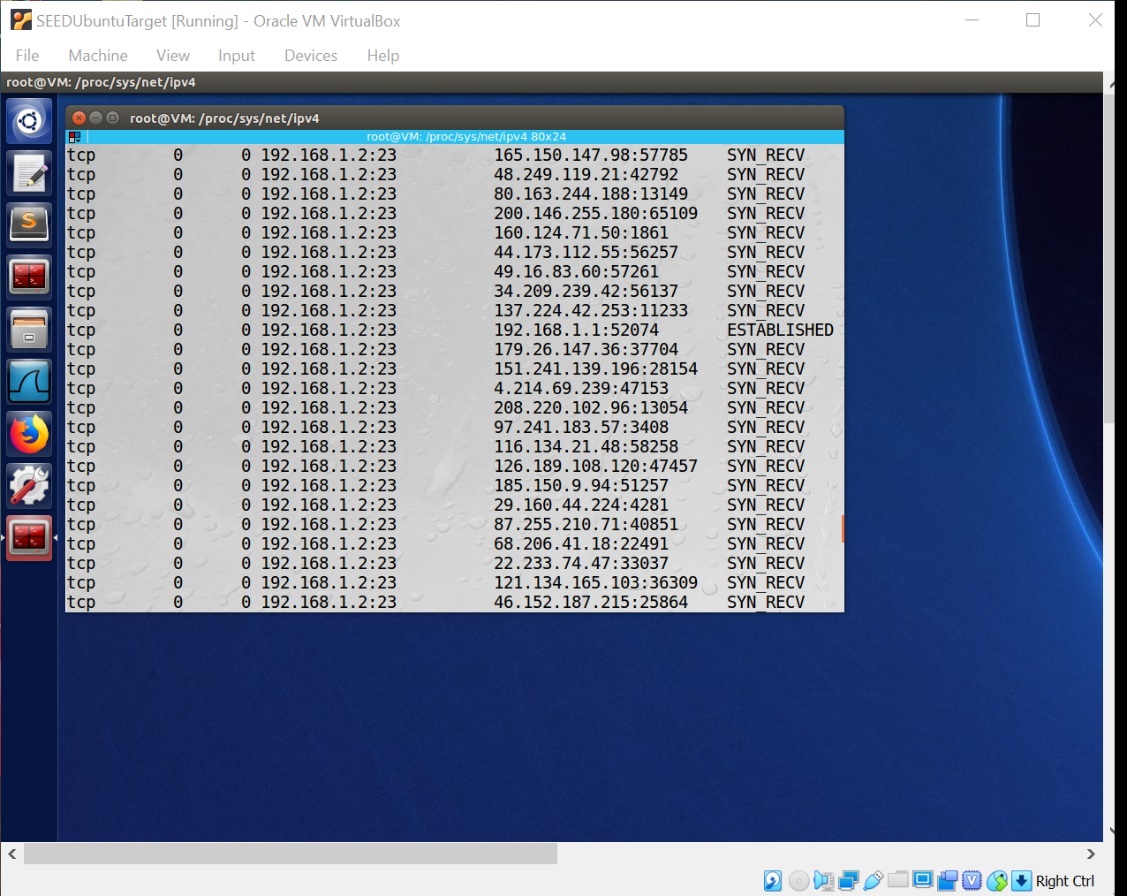The width and height of the screenshot is (1127, 896).
Task: Click the address 49.16.83.60:57261
Action: [576, 272]
